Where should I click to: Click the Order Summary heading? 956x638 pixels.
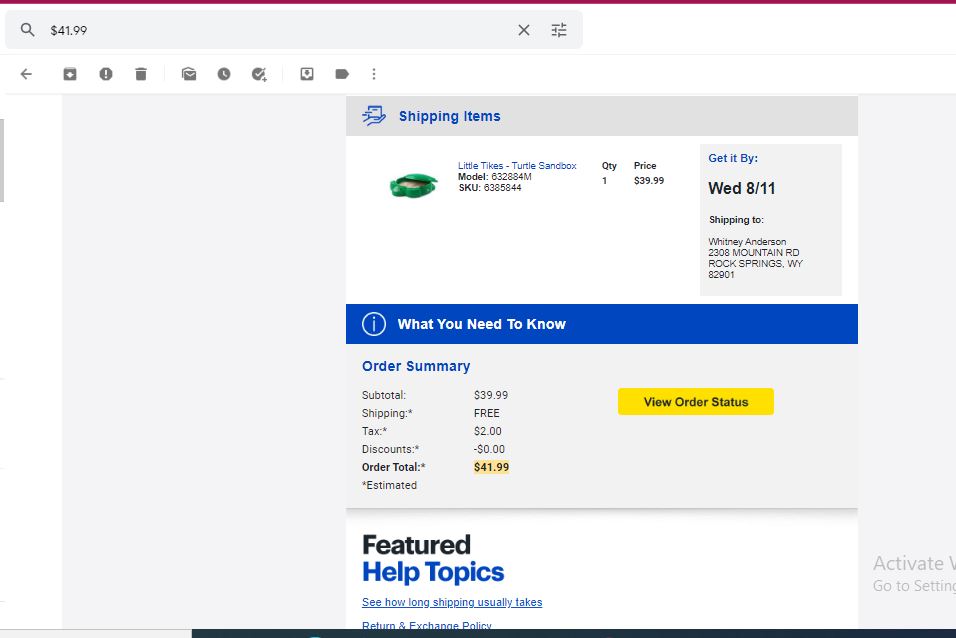416,366
